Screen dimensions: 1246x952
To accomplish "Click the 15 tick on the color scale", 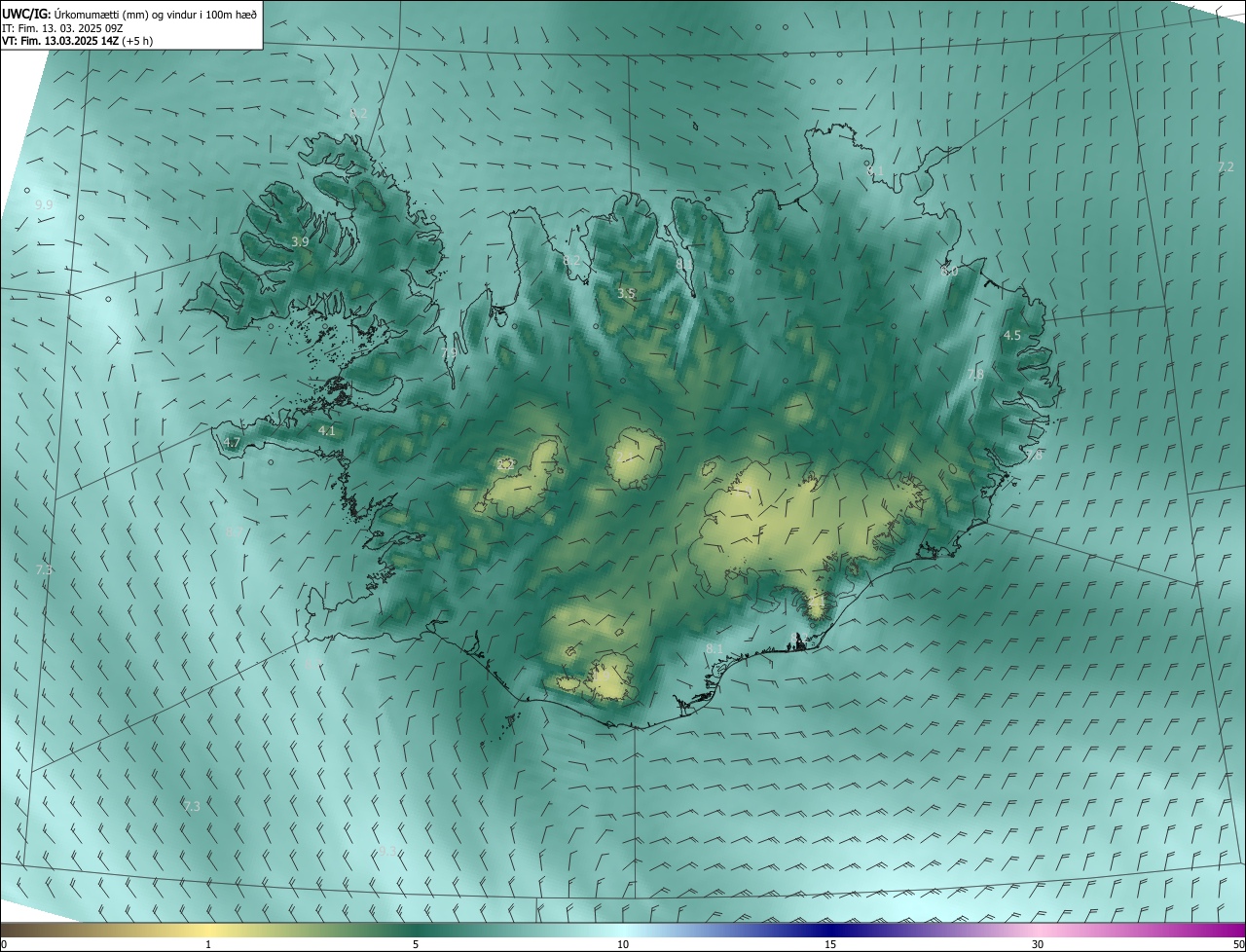I will (830, 945).
